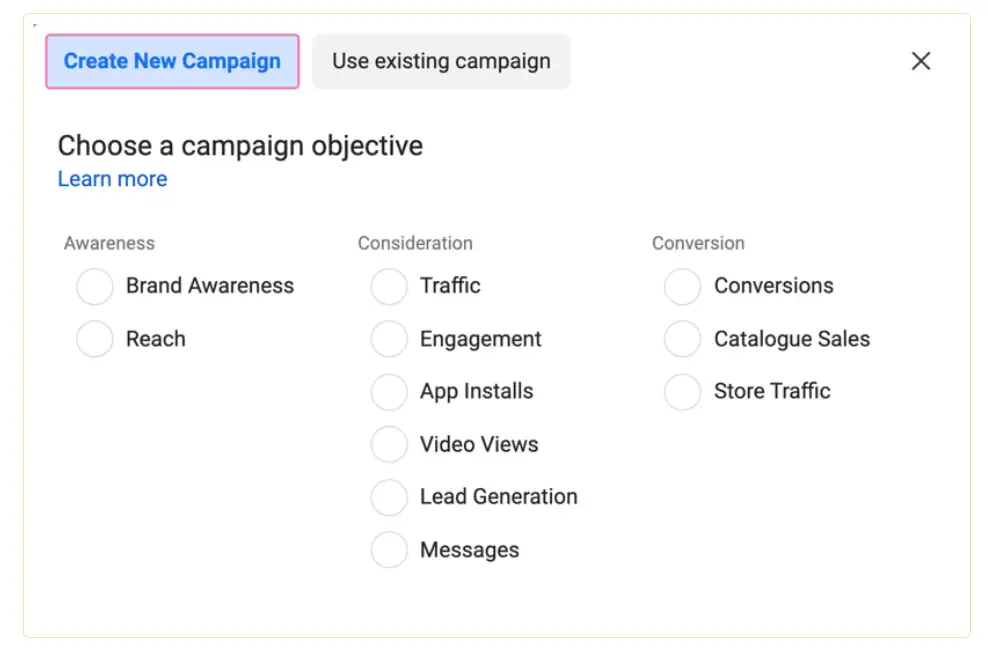Viewport: 988px width, 655px height.
Task: Click the Consideration column header
Action: [415, 243]
